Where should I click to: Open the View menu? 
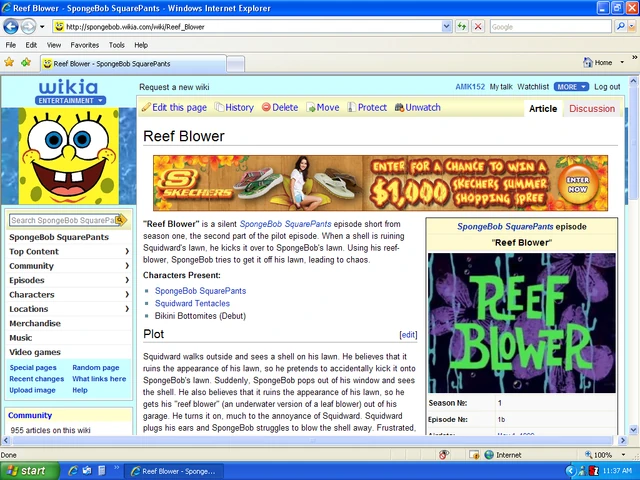[53, 45]
